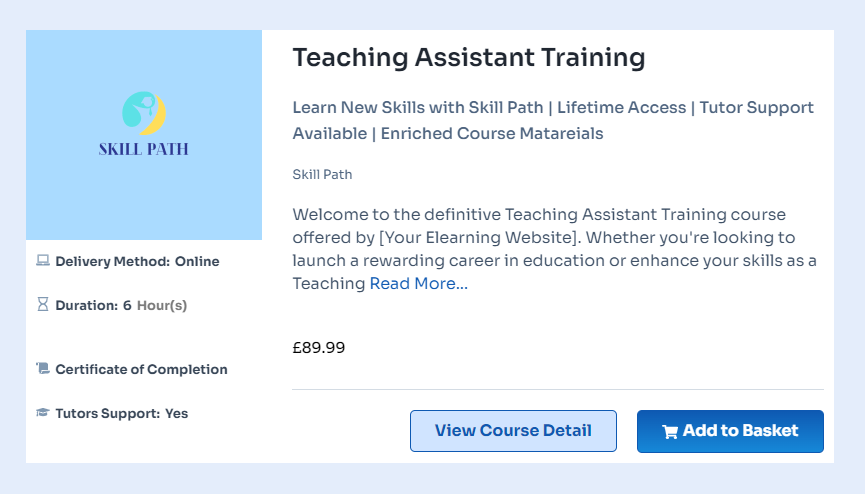Screen dimensions: 865x494
Task: Click the Tutors Support: Yes label
Action: (x=121, y=413)
